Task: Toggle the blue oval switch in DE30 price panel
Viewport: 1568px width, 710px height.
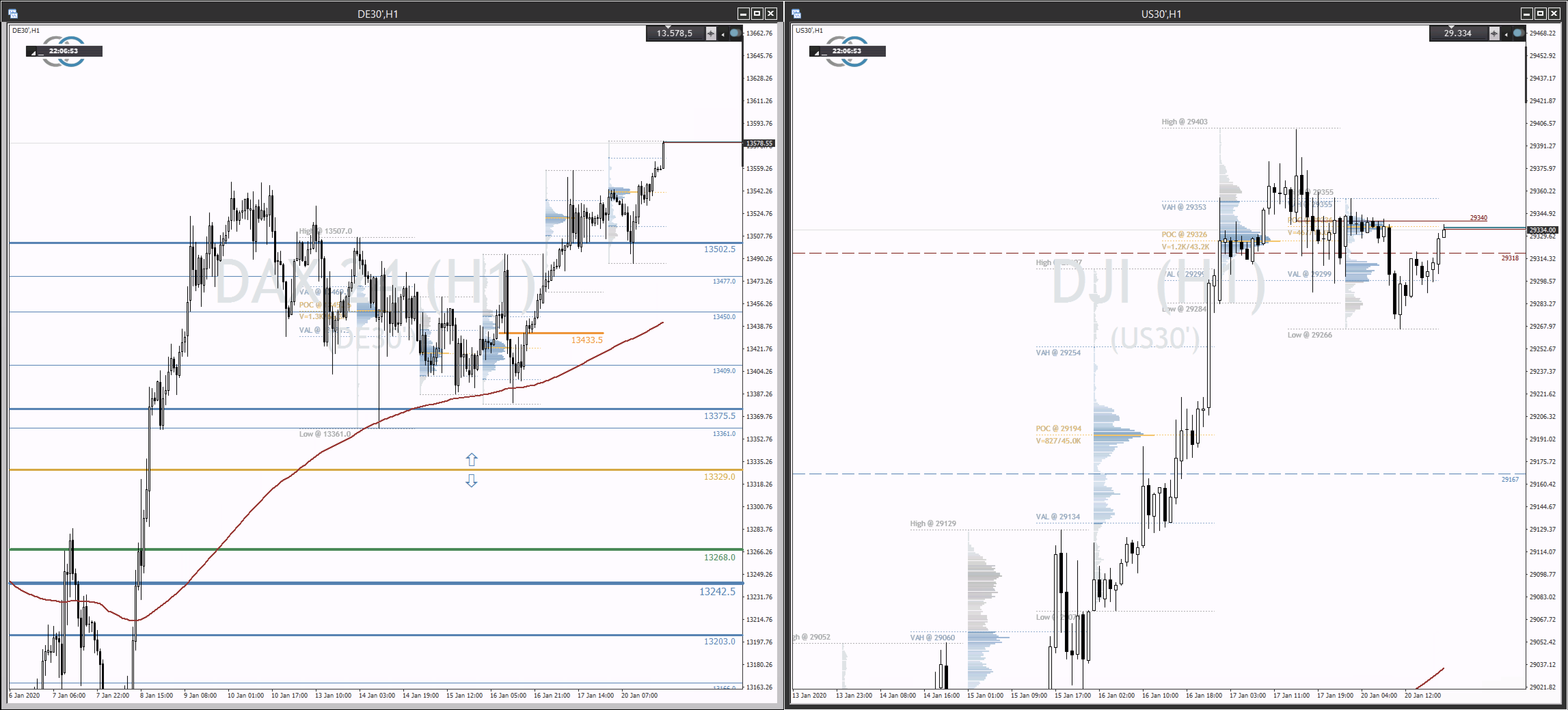Action: 735,33
